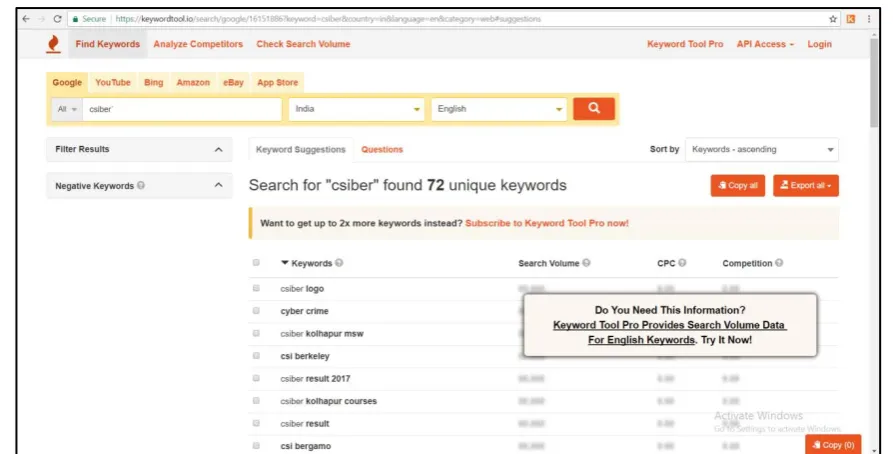Image resolution: width=893 pixels, height=454 pixels.
Task: Click Keyword Tool Pro Provides Search Volume link
Action: point(669,332)
